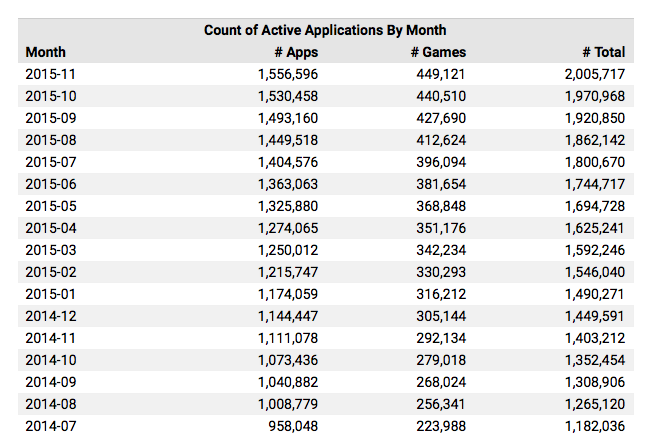
Task: Select the 2015-11 month row
Action: pos(326,74)
